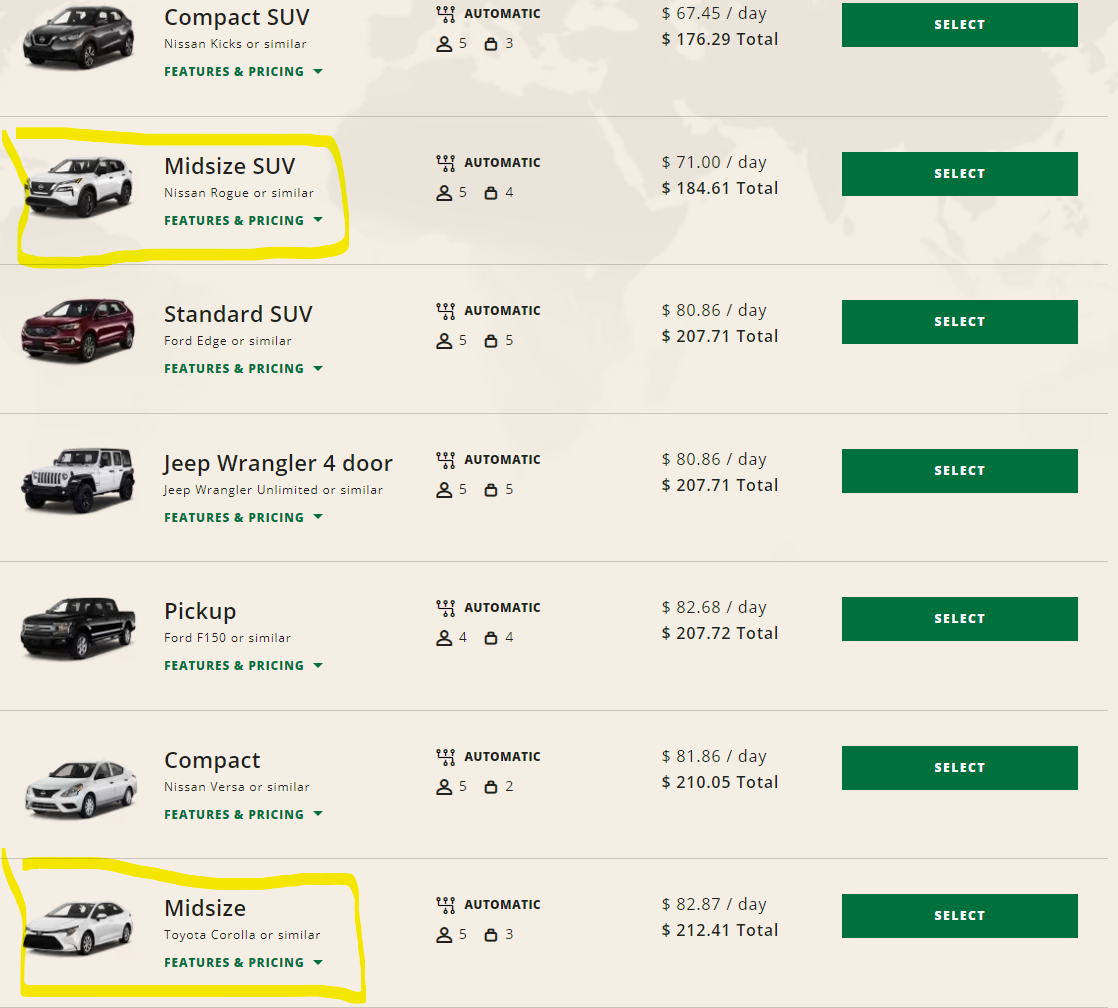
Task: Click the white Jeep Wrangler car image
Action: click(78, 478)
